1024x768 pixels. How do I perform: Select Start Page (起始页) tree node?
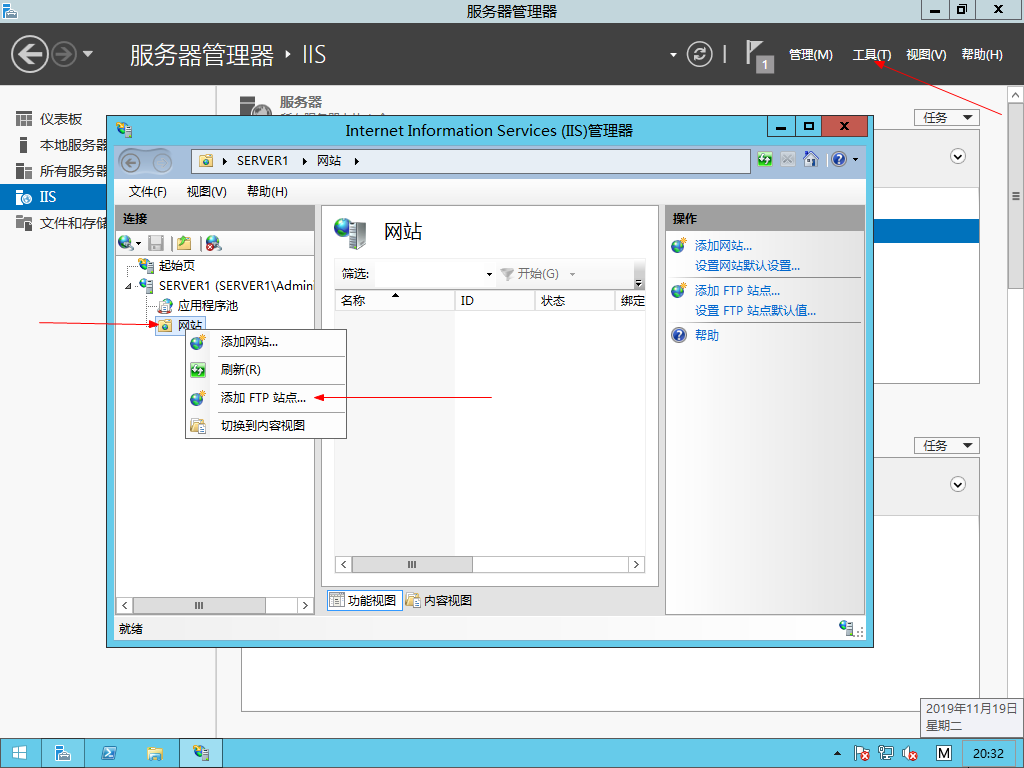tap(176, 265)
